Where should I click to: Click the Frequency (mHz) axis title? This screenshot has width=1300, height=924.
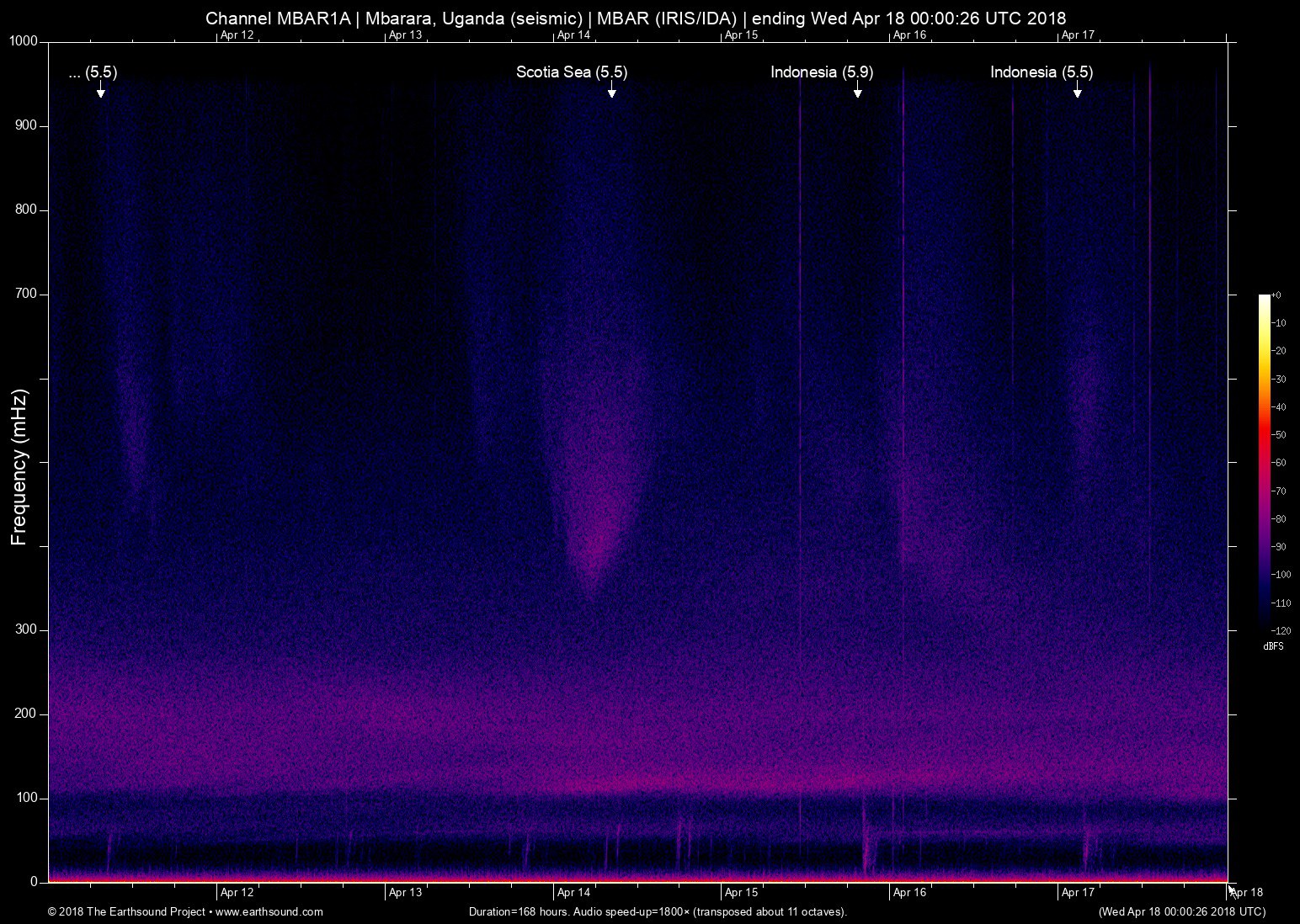tap(19, 467)
